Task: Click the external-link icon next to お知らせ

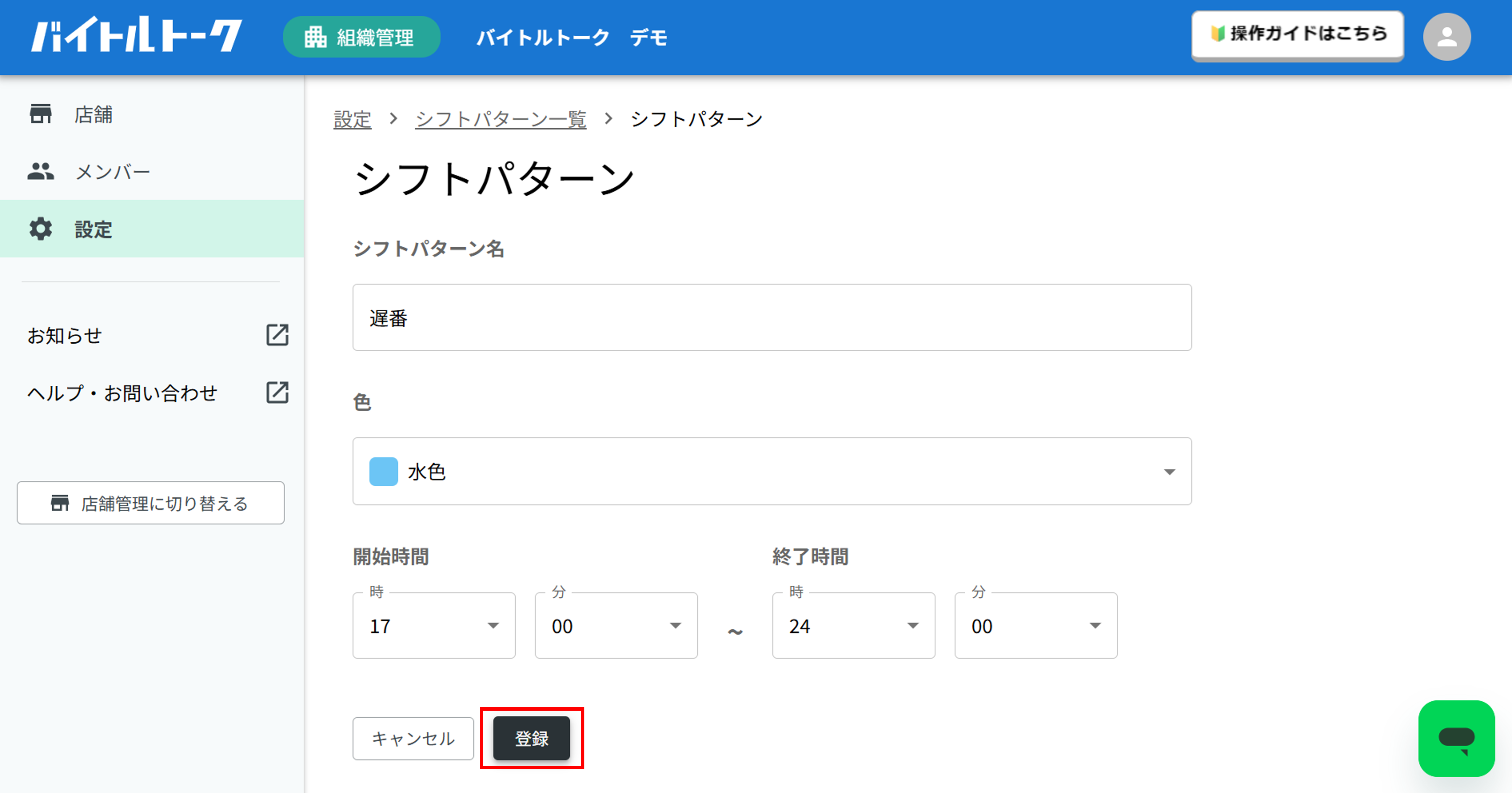Action: pyautogui.click(x=277, y=335)
